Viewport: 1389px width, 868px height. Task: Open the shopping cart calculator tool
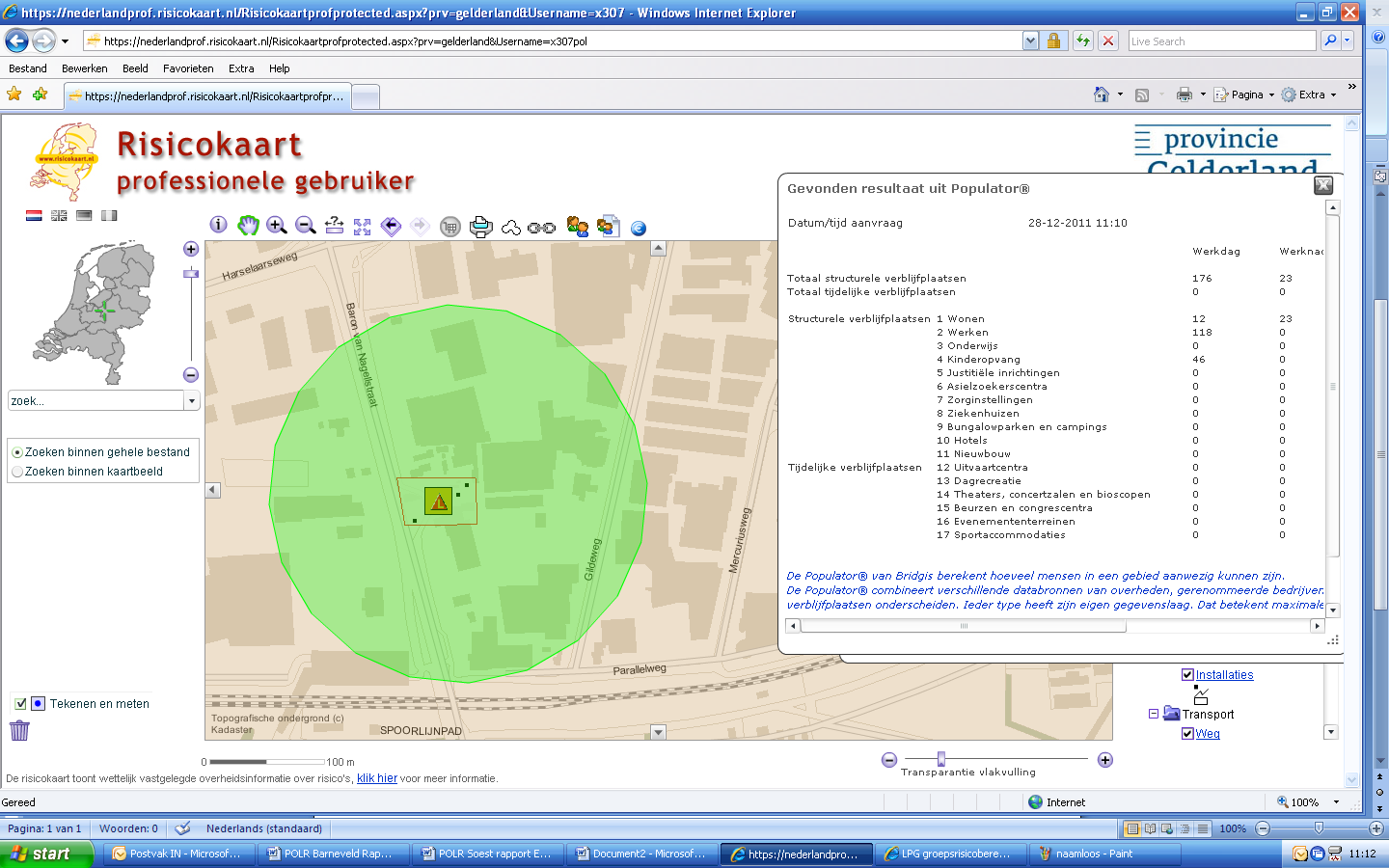[449, 227]
